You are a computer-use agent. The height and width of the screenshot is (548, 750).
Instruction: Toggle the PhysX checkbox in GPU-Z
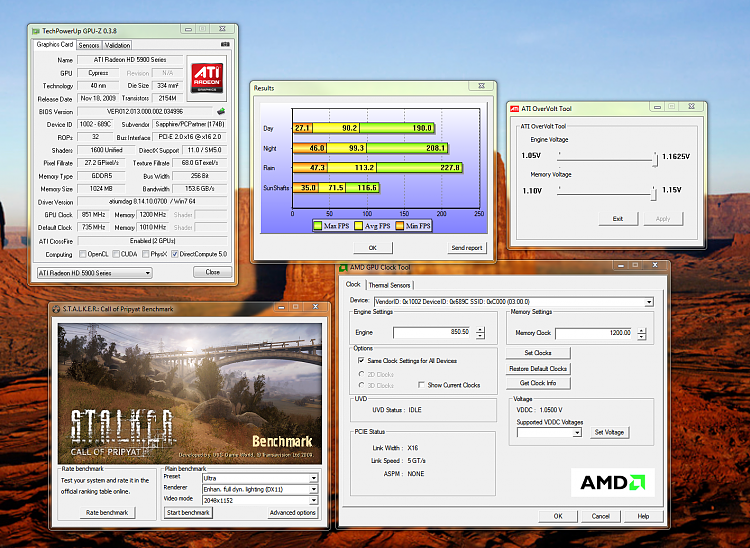pyautogui.click(x=145, y=254)
